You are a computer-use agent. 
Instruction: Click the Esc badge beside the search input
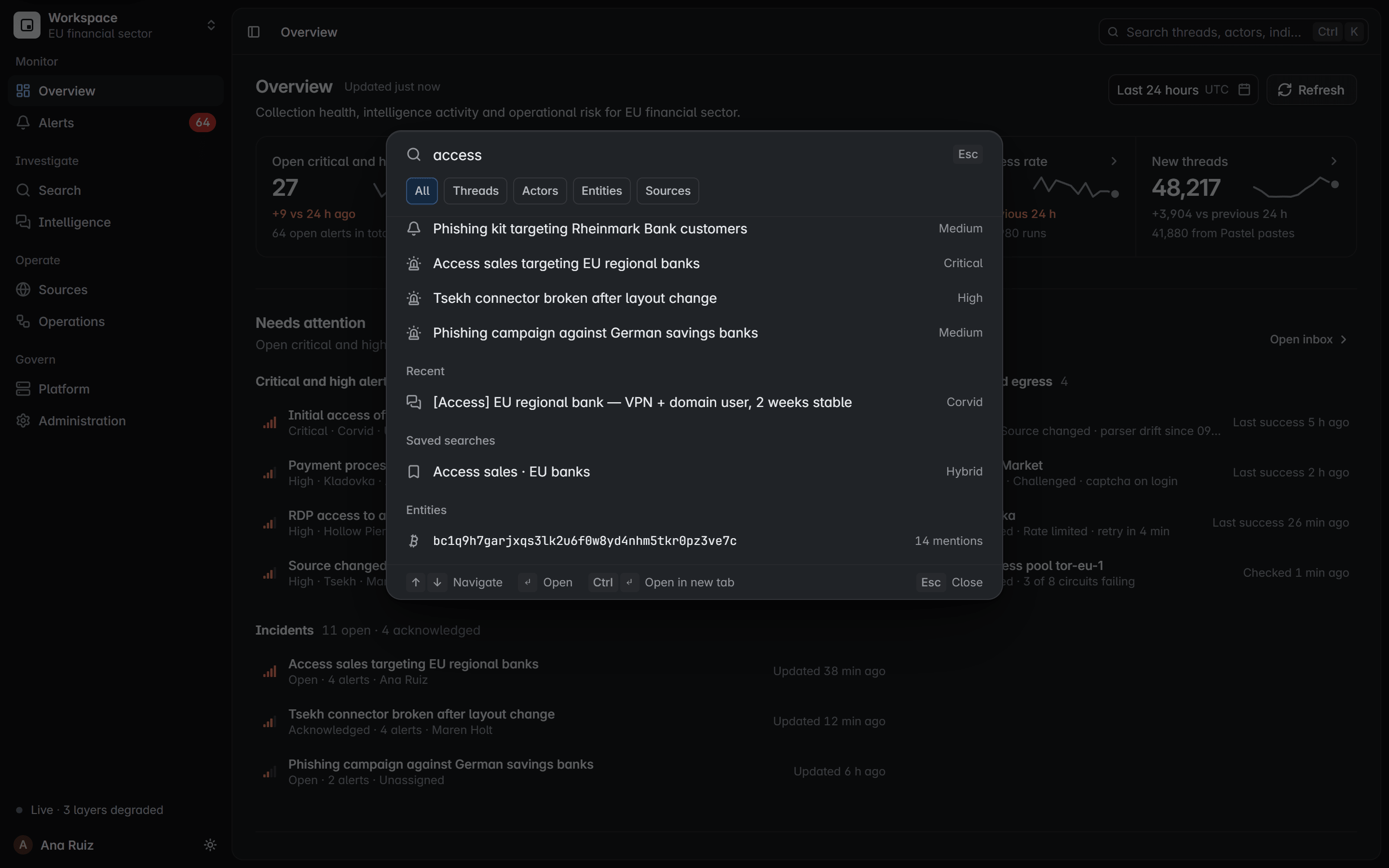(x=967, y=154)
